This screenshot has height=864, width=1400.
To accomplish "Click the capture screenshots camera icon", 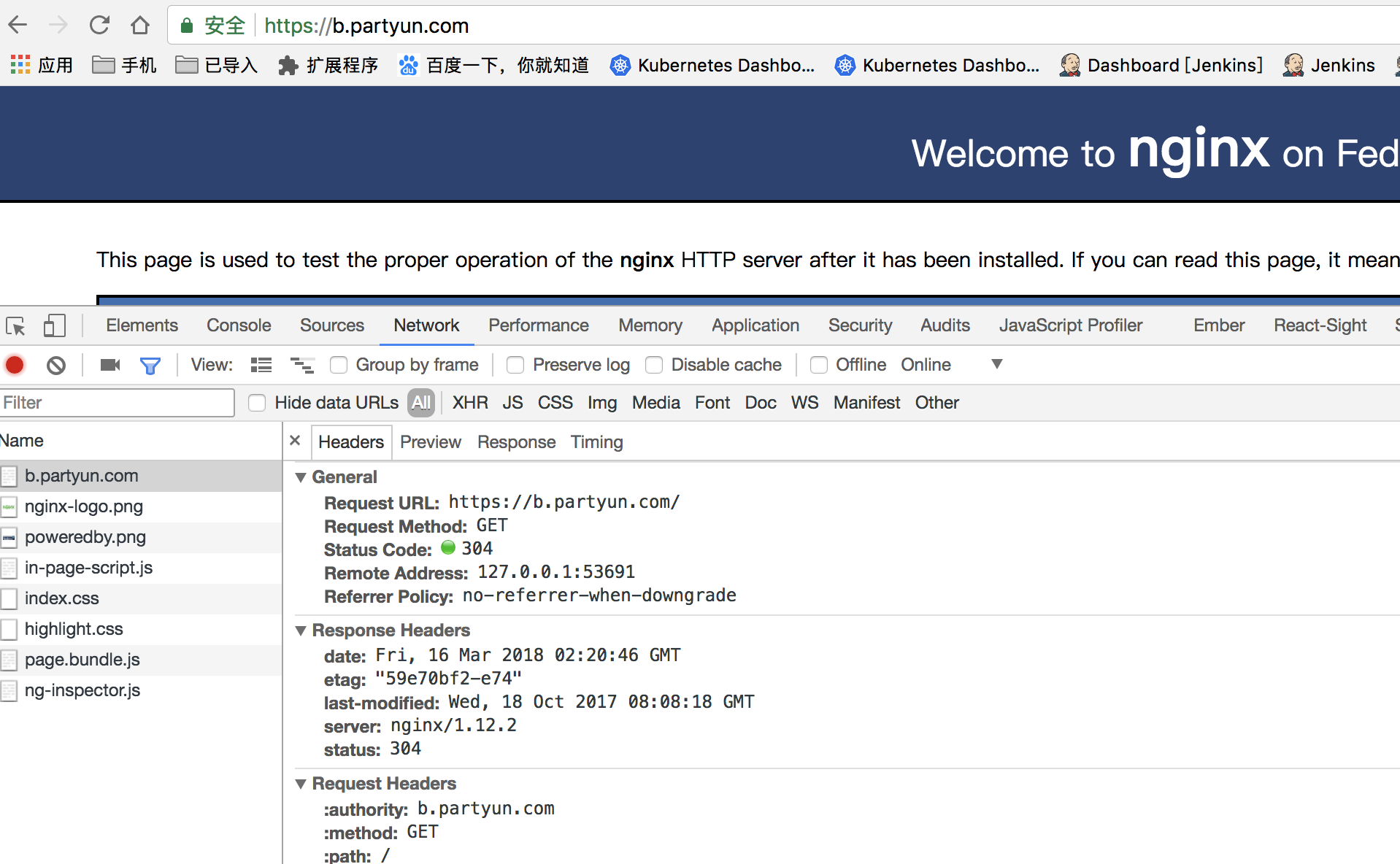I will [x=110, y=365].
